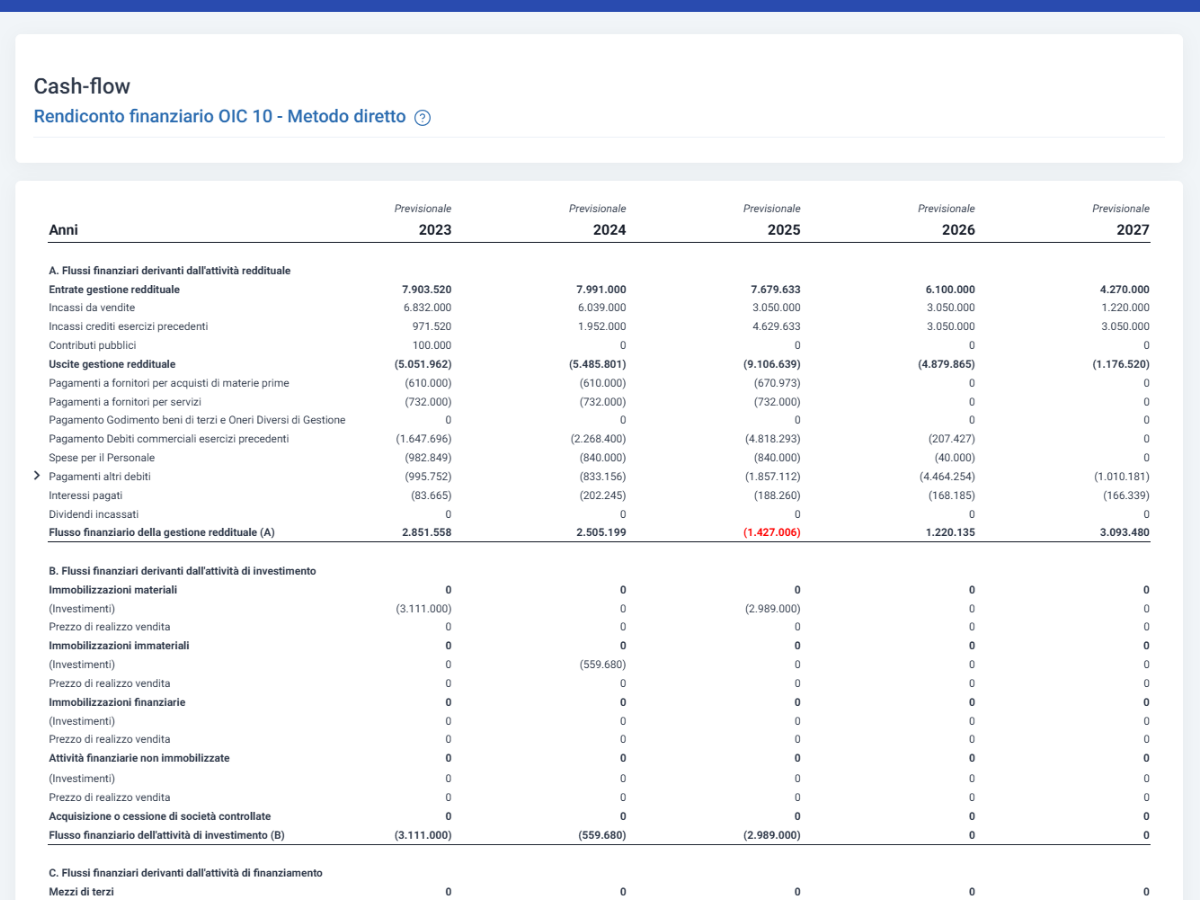Click the value (5.051.962)

423,364
